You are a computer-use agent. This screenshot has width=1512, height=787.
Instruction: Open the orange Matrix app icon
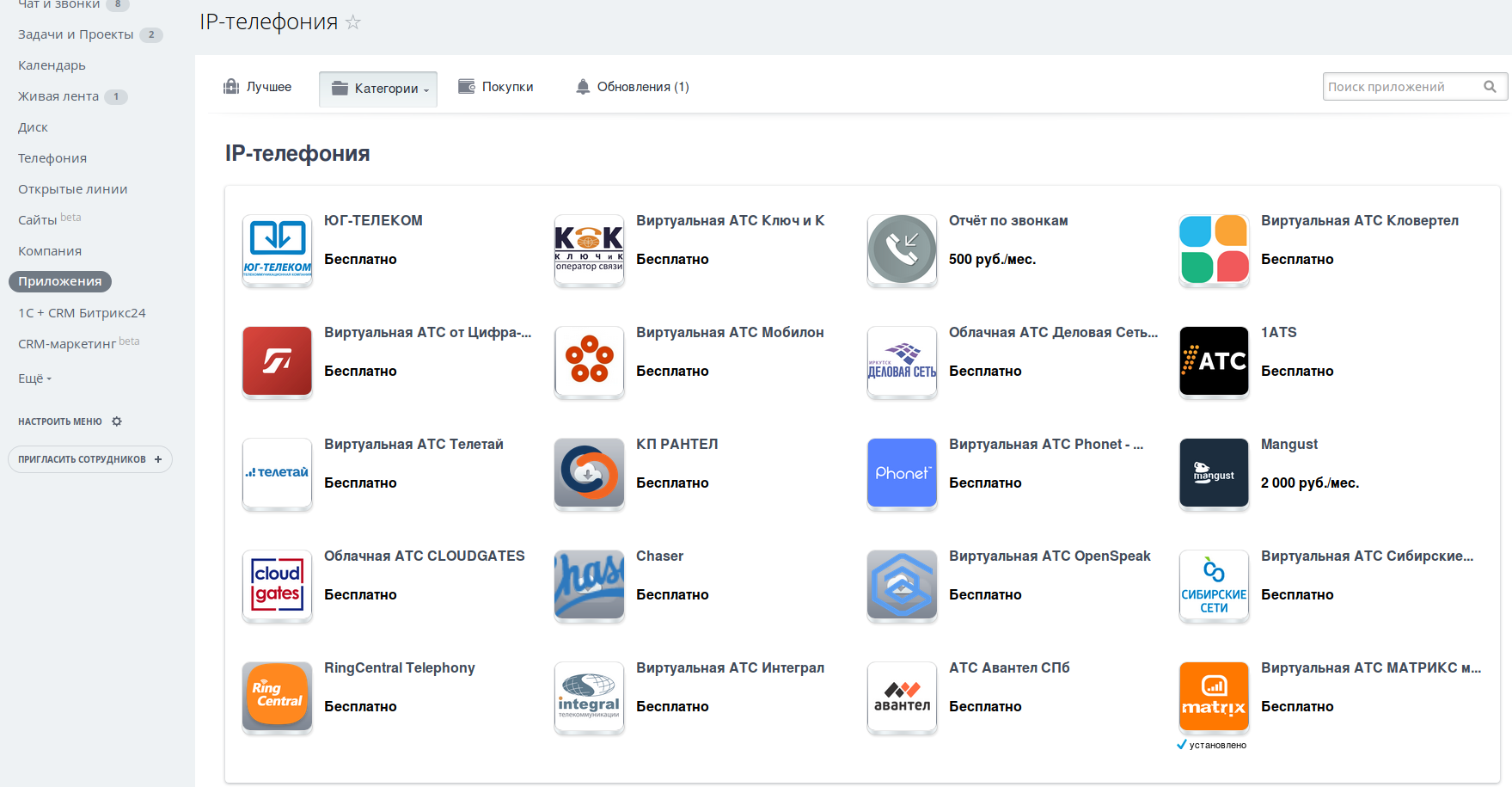tap(1214, 697)
